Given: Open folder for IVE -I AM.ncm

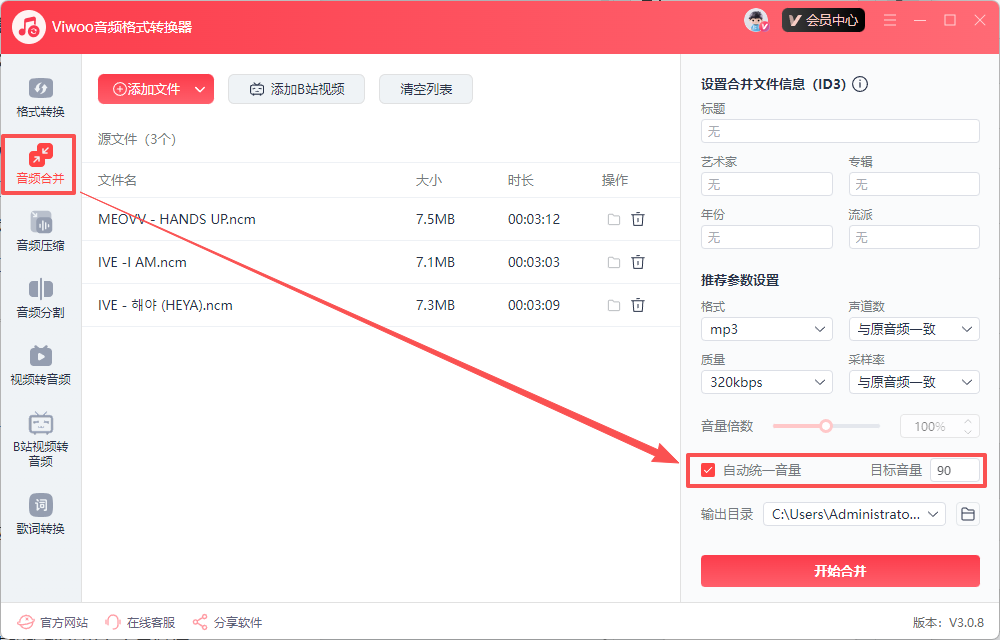Looking at the screenshot, I should (614, 262).
